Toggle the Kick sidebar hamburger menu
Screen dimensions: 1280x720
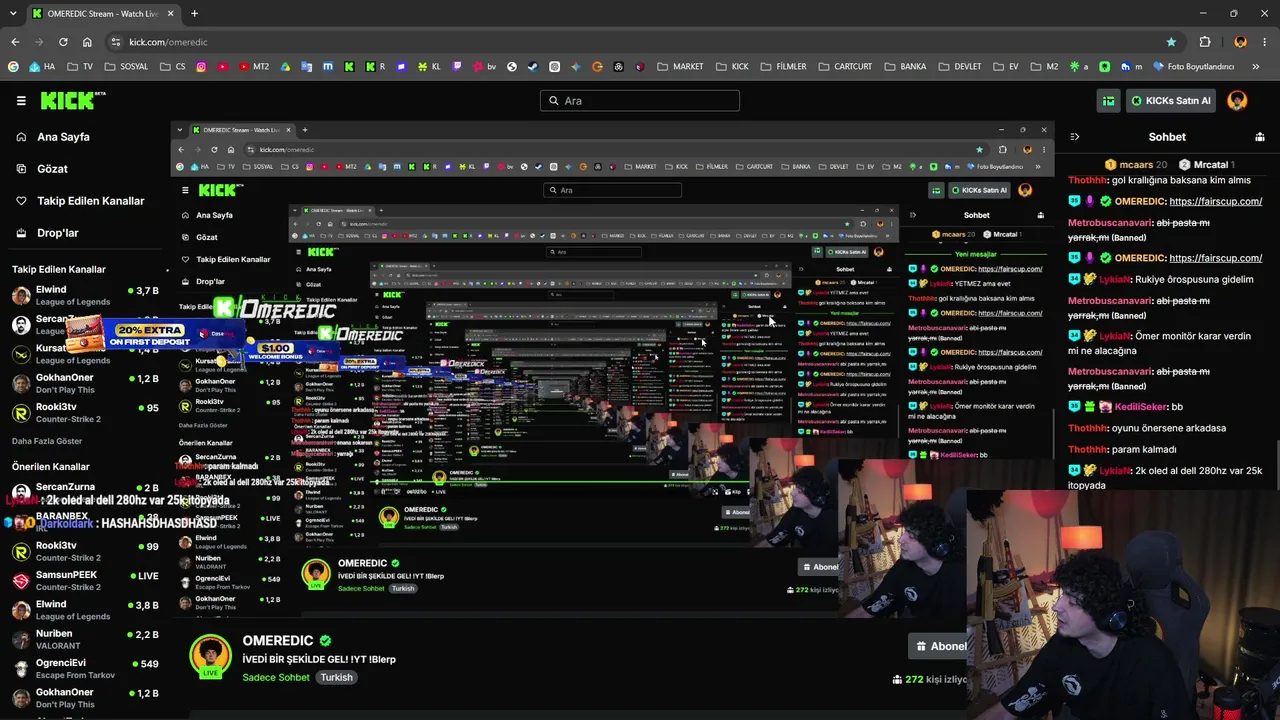coord(21,100)
